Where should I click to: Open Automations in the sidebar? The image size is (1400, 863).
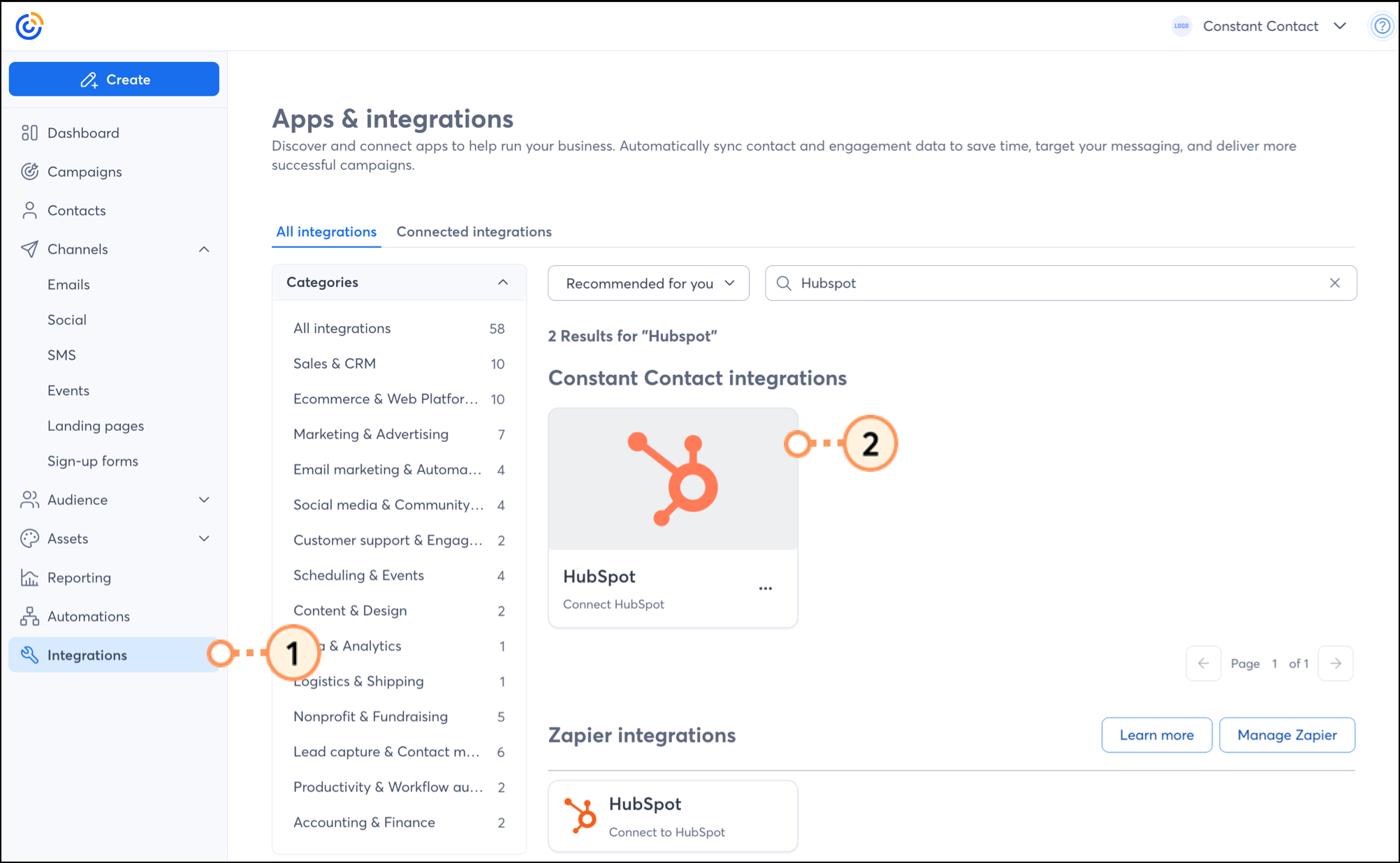click(88, 617)
